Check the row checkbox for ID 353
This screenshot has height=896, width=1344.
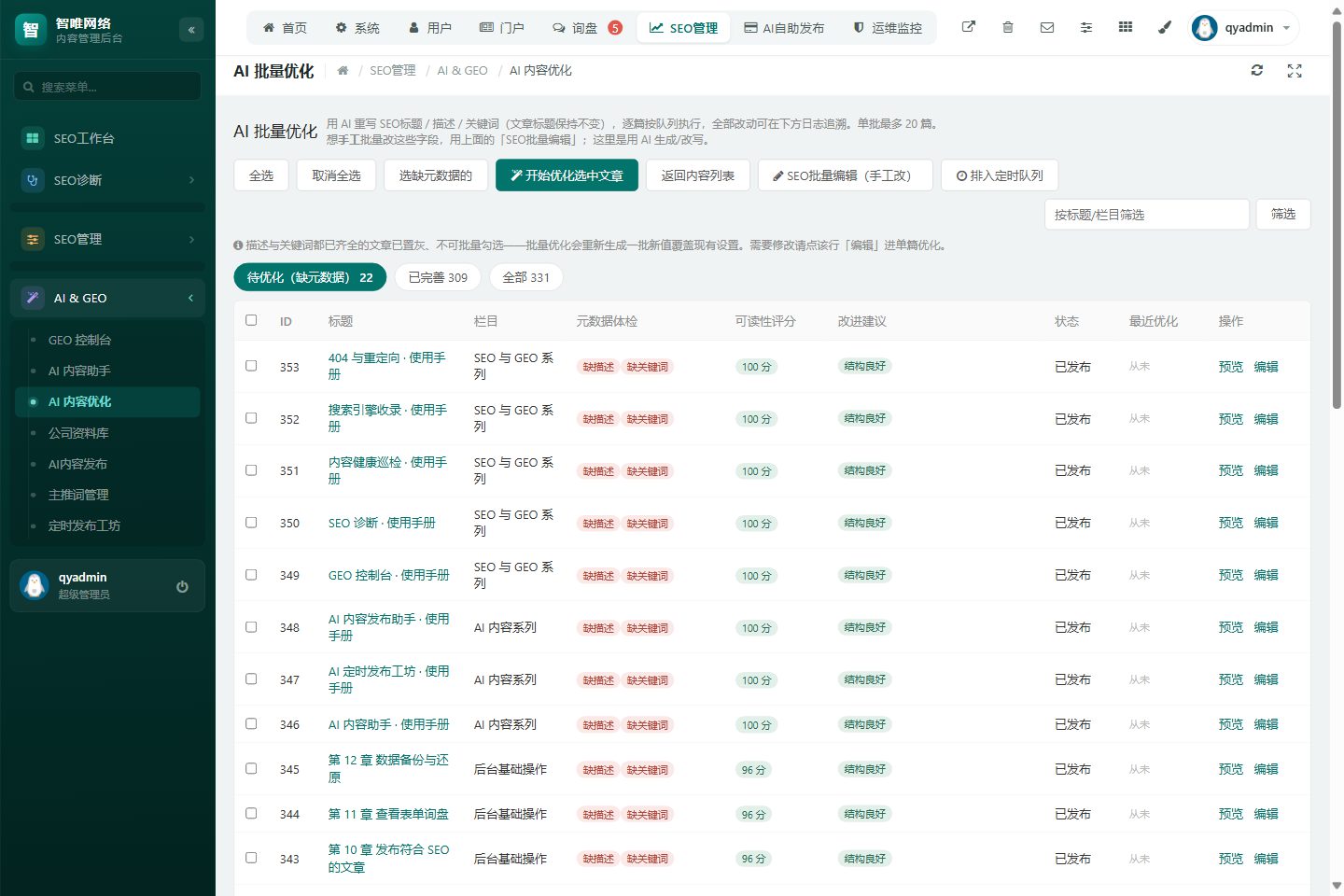click(251, 366)
